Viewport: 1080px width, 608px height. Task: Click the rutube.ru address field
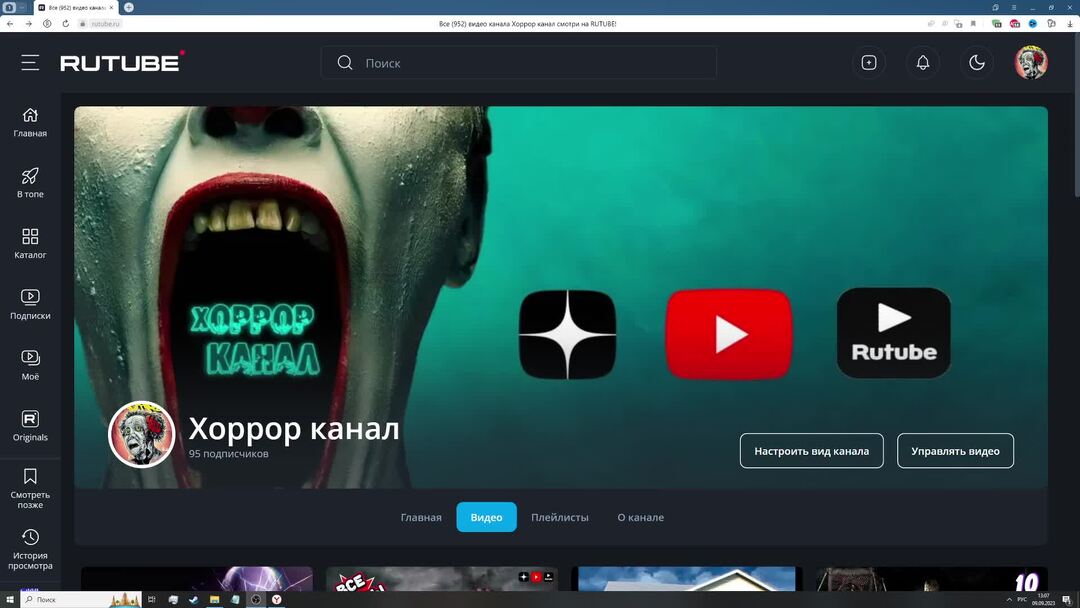click(105, 23)
